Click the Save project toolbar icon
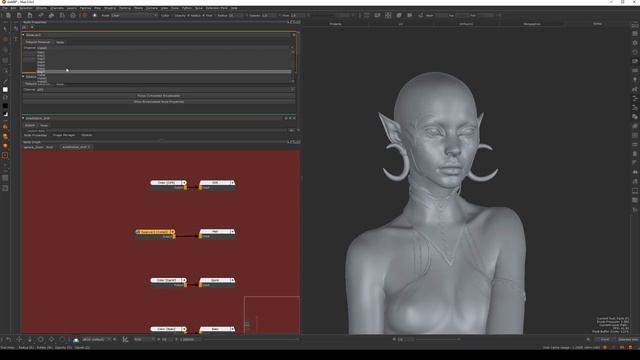The image size is (640, 360). point(30,16)
